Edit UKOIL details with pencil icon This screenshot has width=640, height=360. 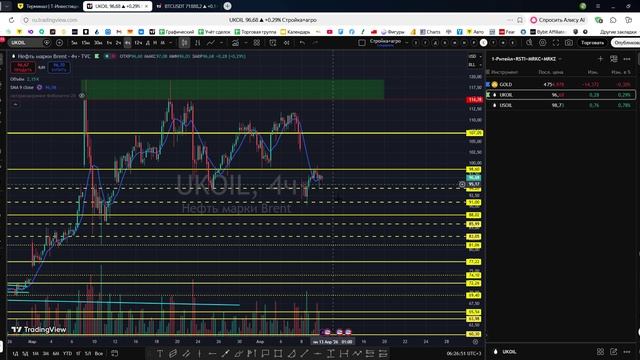pyautogui.click(x=613, y=351)
